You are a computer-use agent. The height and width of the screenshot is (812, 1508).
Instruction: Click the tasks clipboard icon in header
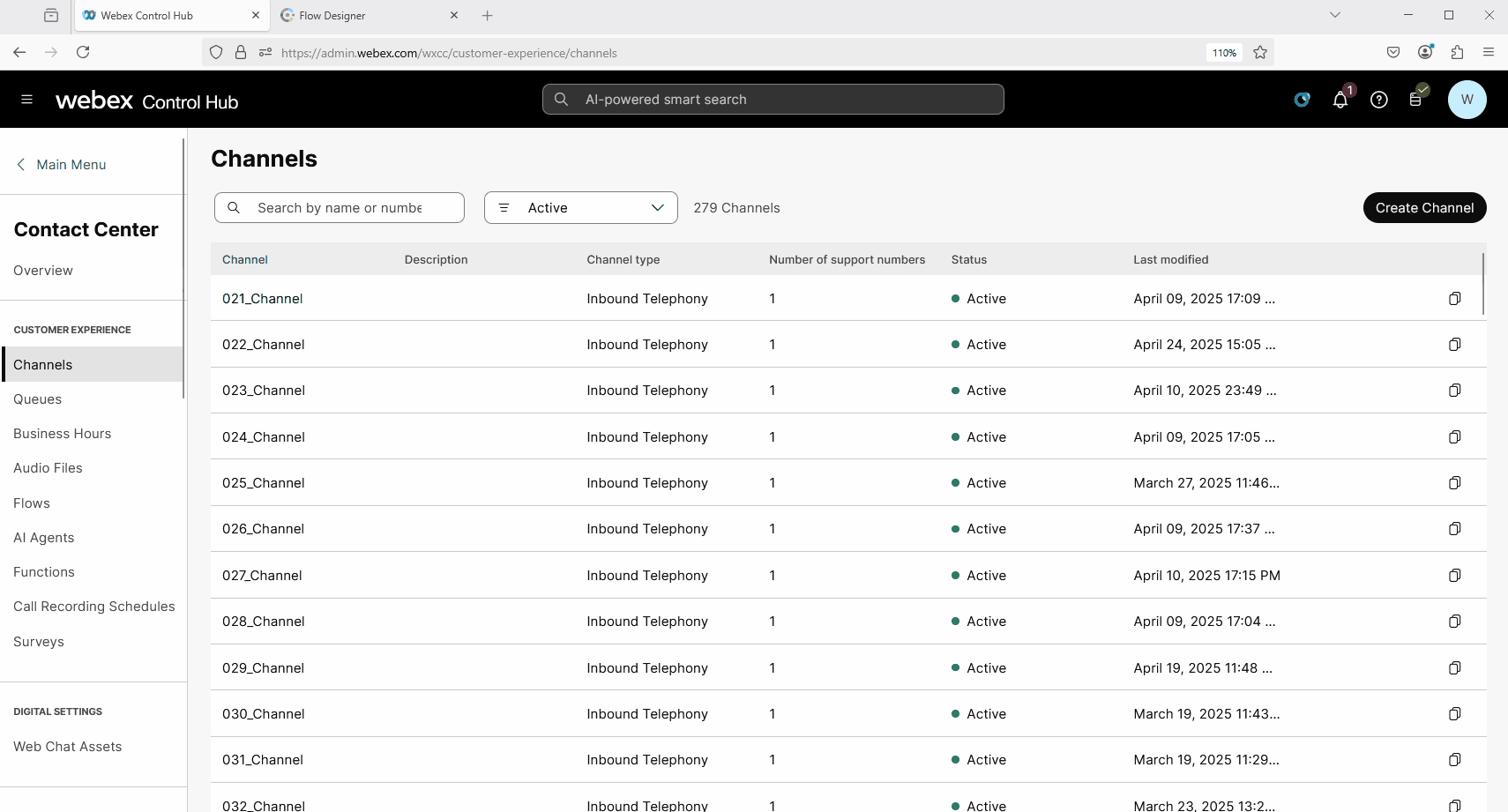coord(1416,99)
